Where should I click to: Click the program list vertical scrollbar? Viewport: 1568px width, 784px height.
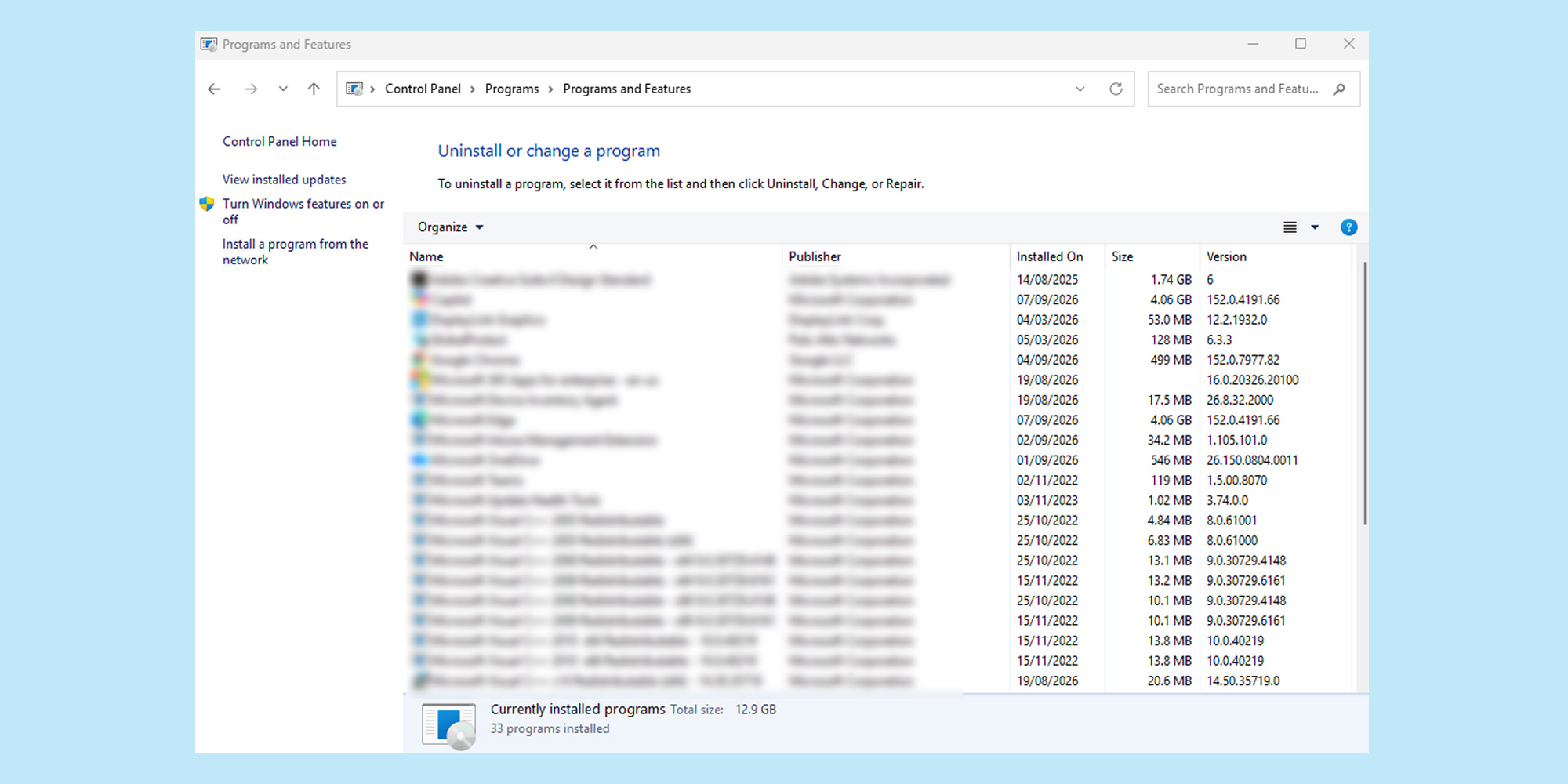coord(1364,394)
